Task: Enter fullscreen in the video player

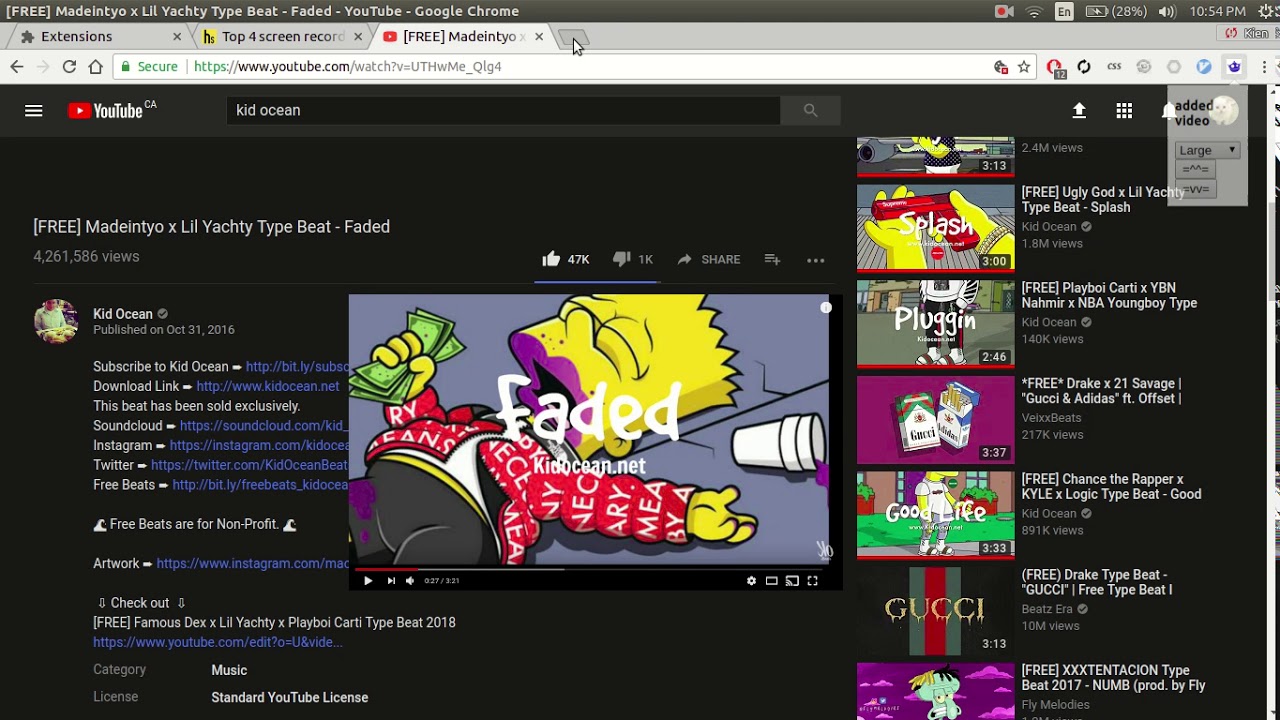Action: tap(812, 580)
